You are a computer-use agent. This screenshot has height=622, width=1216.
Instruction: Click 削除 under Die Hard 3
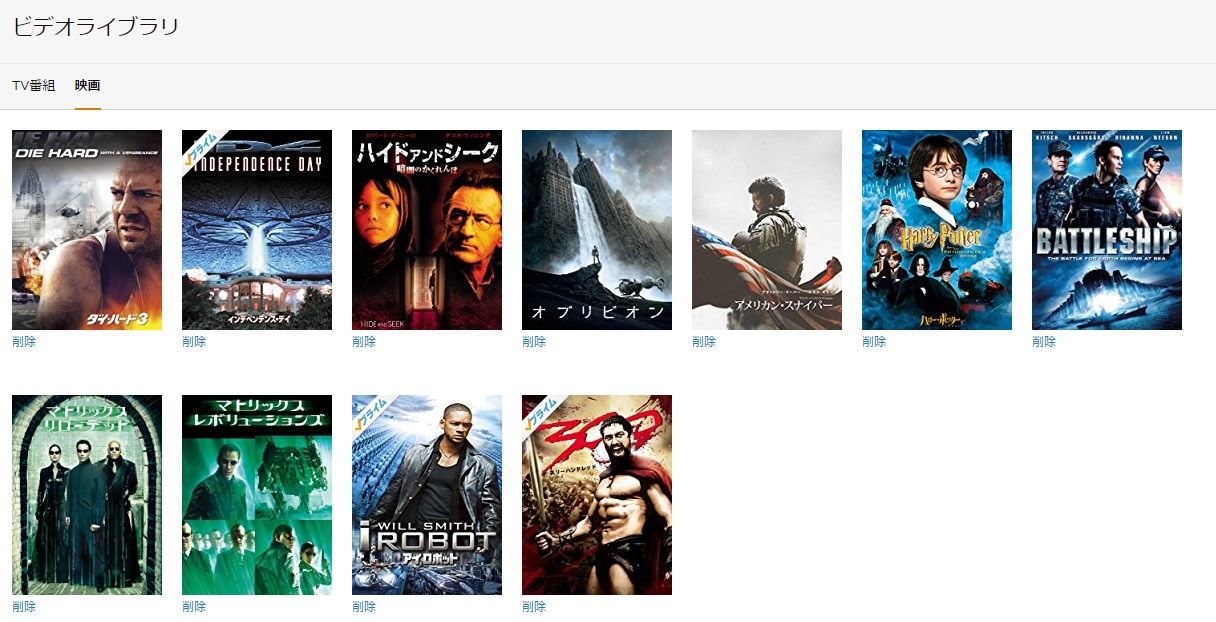pyautogui.click(x=24, y=342)
